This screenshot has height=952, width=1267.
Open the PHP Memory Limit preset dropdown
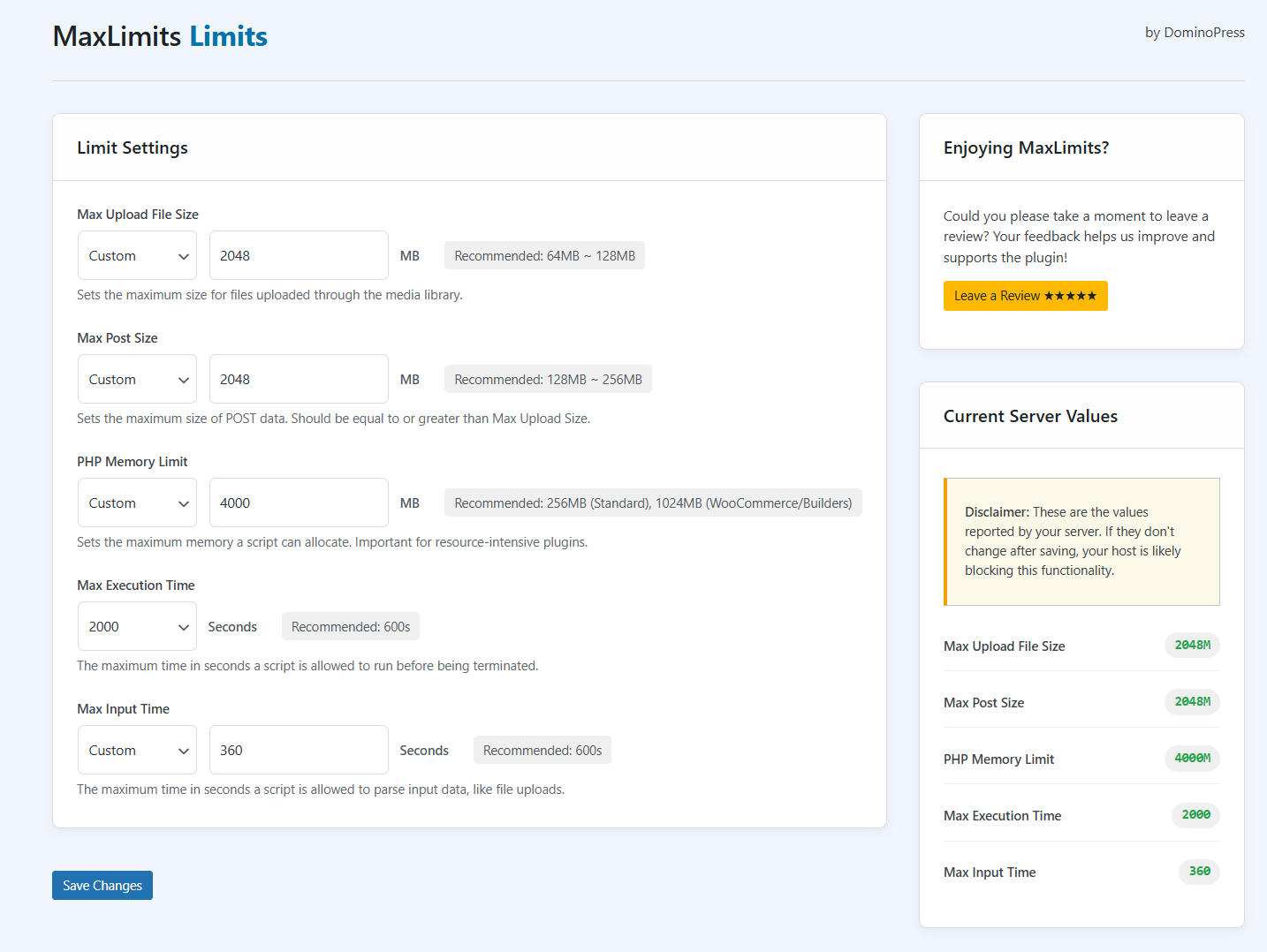137,503
